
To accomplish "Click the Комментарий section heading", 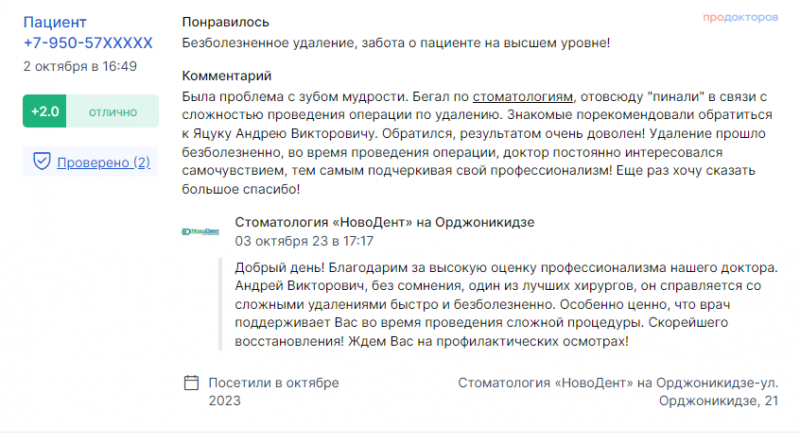I will (x=227, y=76).
